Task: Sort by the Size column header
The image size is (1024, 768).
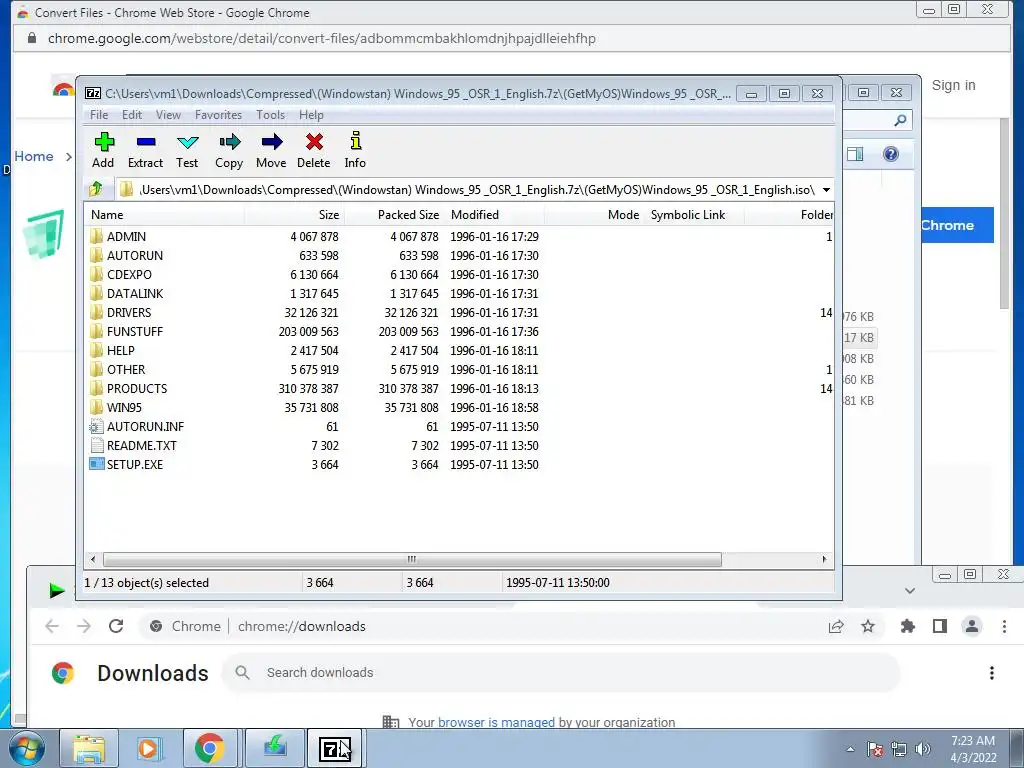Action: 295,215
